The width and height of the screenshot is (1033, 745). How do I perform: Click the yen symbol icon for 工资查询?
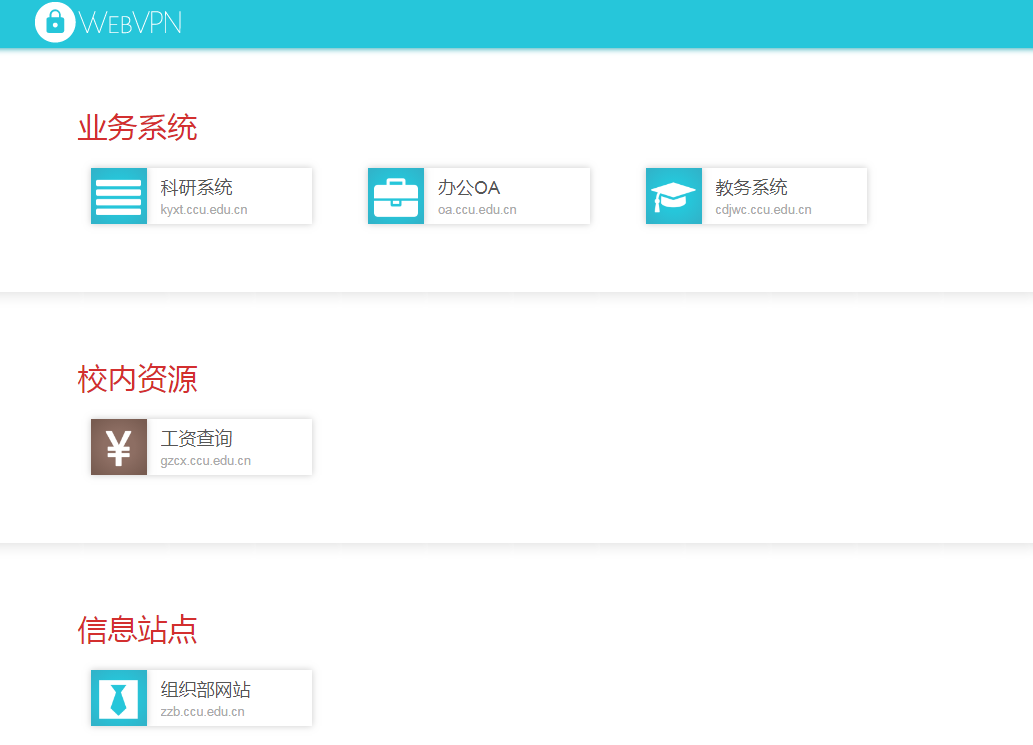[118, 447]
